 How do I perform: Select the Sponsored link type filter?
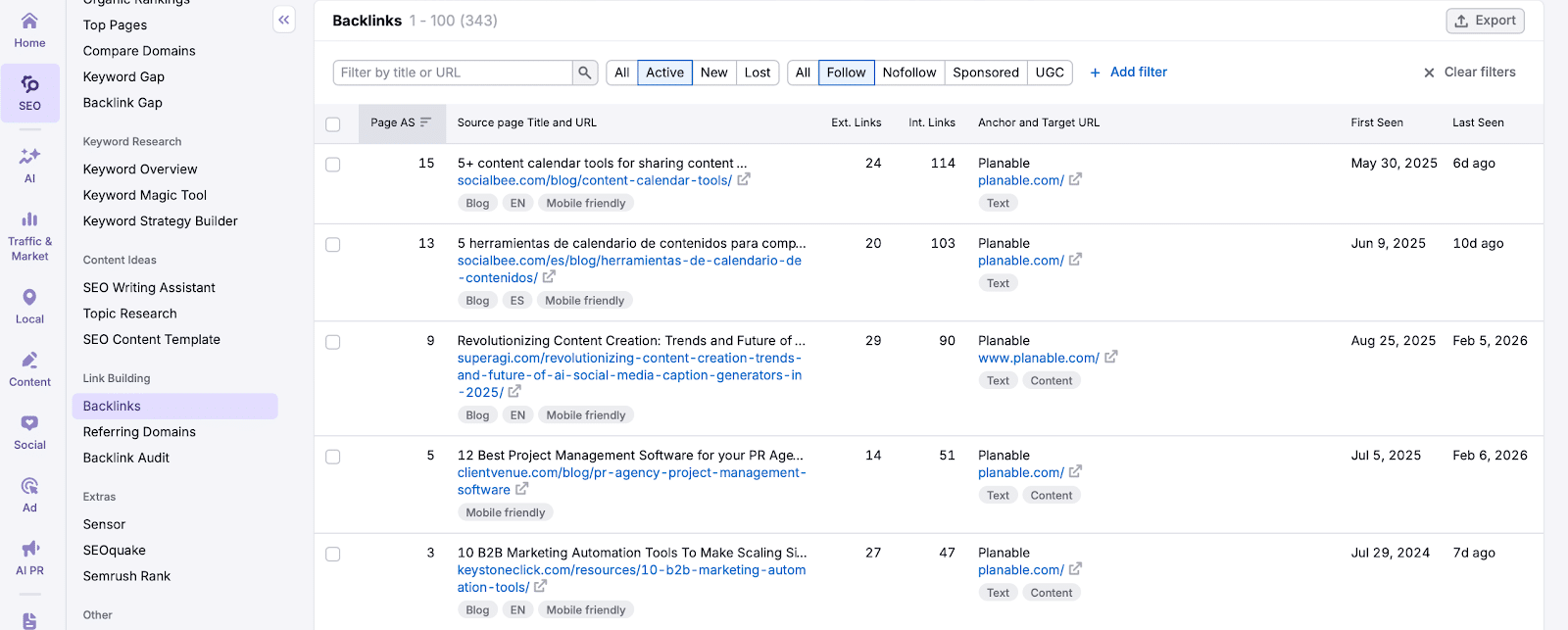[x=986, y=73]
